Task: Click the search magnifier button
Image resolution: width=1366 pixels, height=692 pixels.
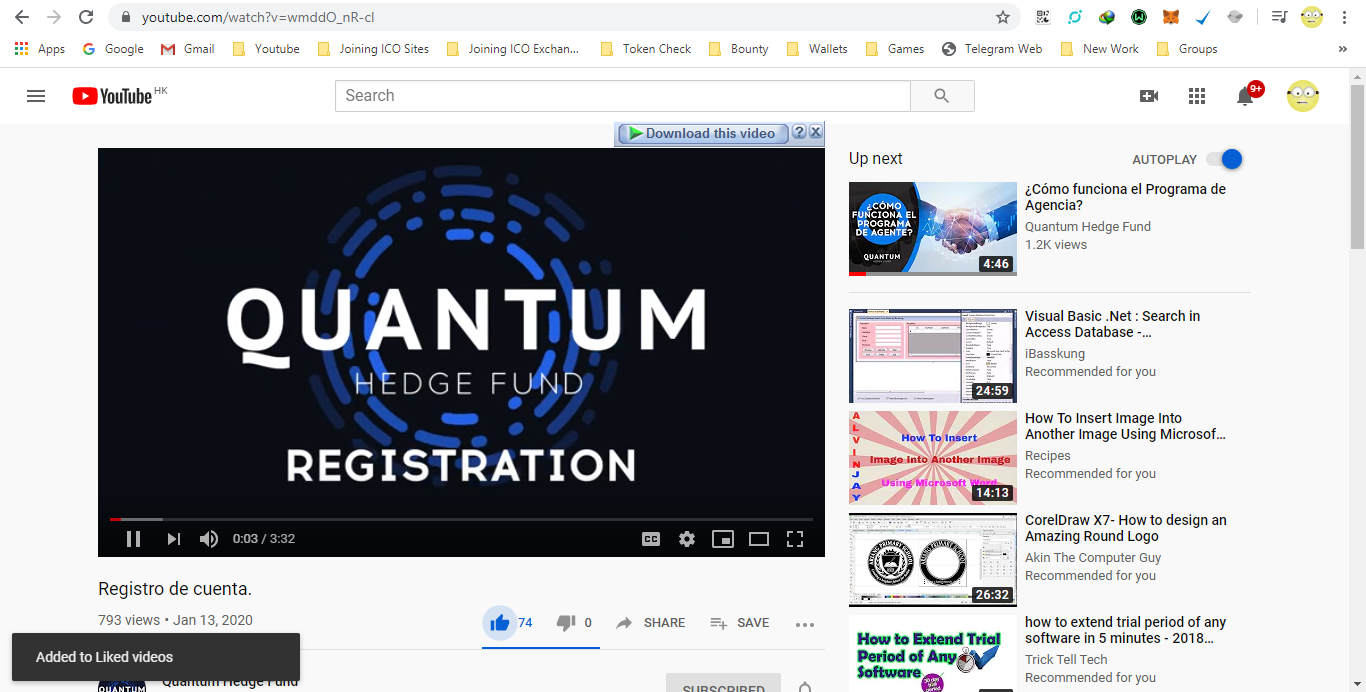Action: tap(942, 96)
